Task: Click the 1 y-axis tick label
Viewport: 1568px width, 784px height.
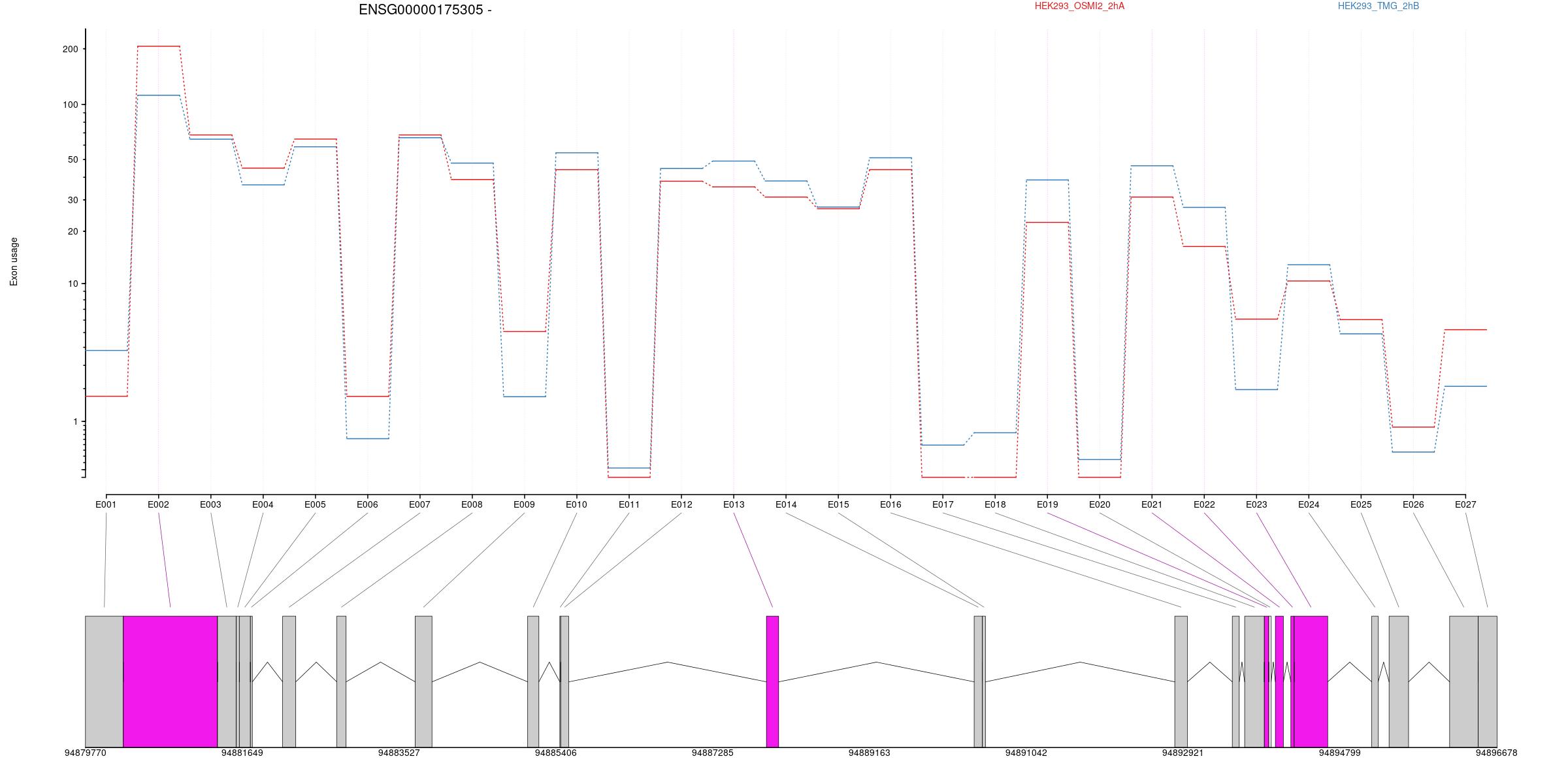Action: [x=75, y=421]
